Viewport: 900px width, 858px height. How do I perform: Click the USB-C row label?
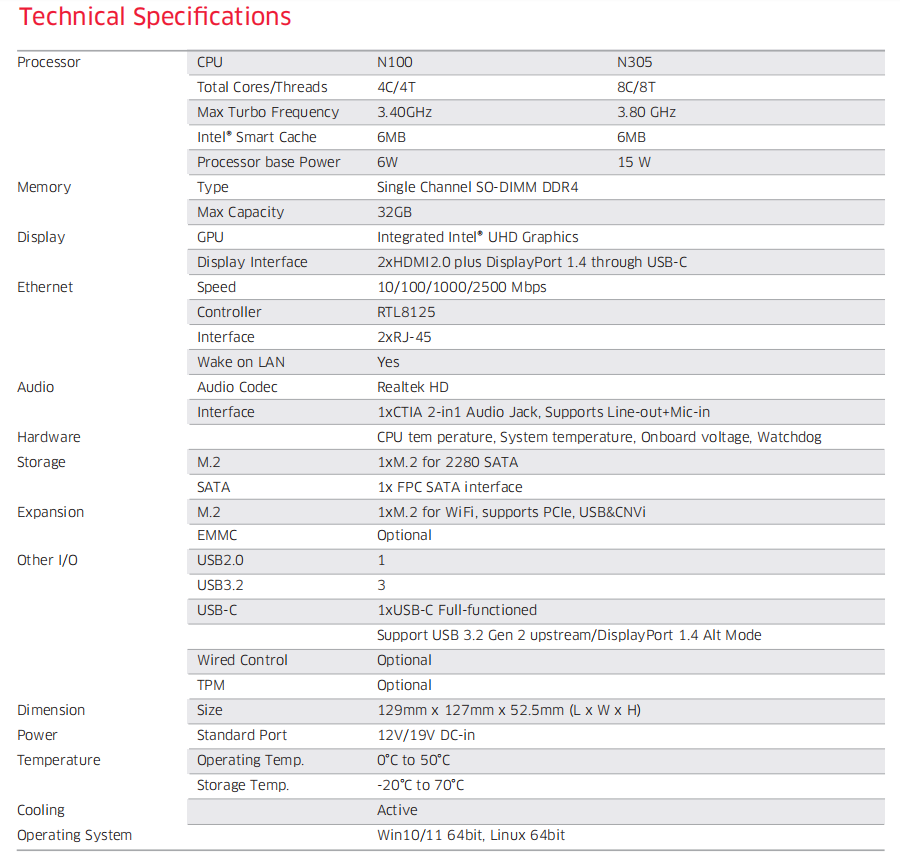217,610
